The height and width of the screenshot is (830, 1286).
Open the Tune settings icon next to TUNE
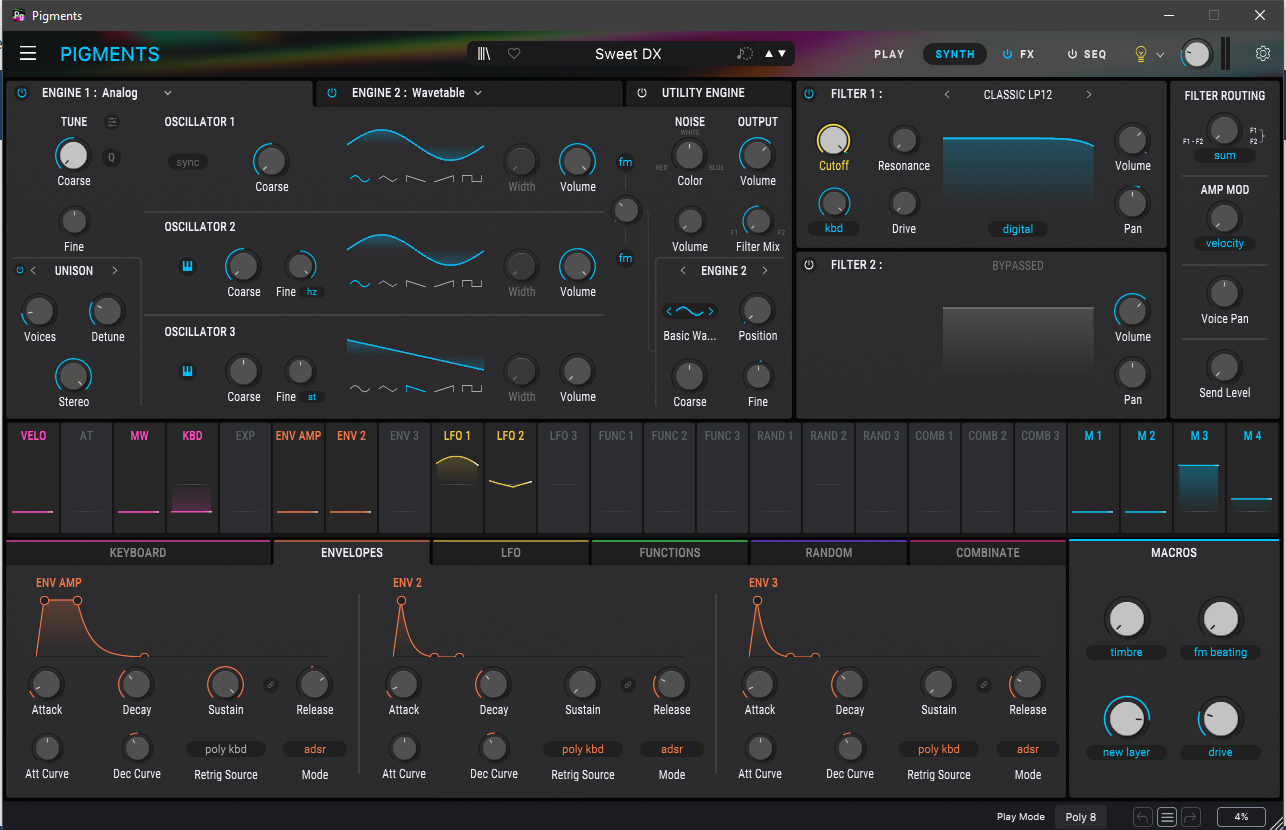pos(112,122)
